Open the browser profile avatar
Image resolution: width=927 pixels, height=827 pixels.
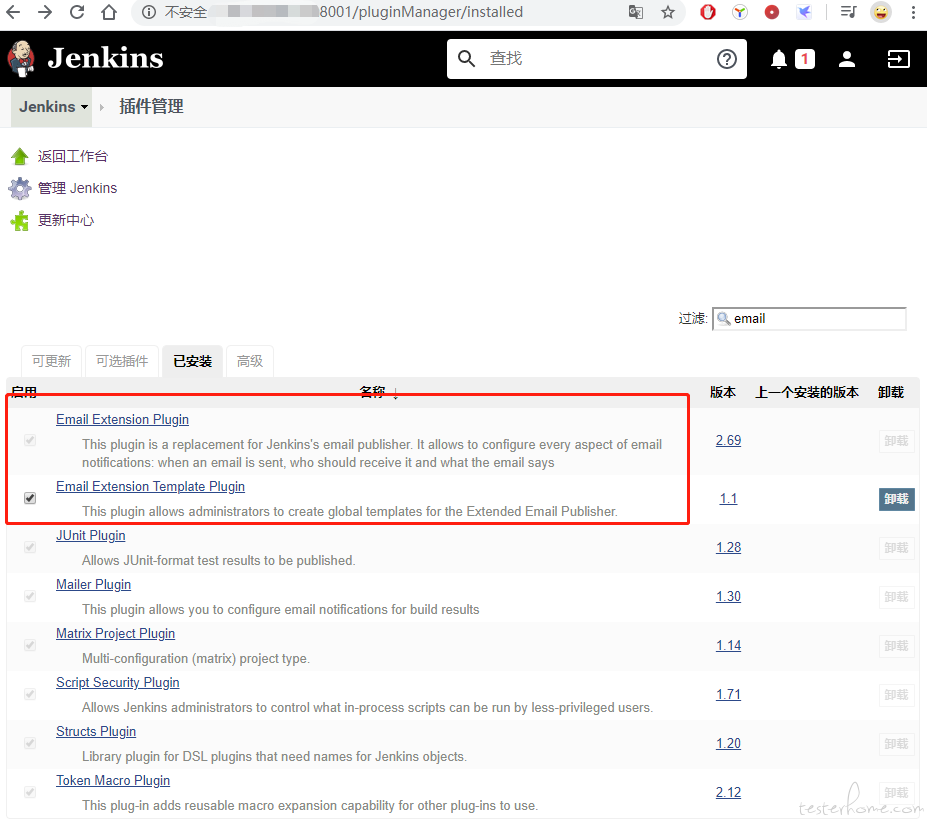click(x=881, y=12)
